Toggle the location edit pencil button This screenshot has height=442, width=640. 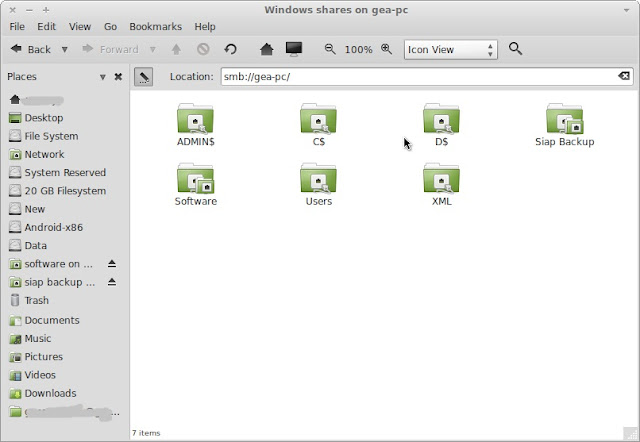coord(143,77)
